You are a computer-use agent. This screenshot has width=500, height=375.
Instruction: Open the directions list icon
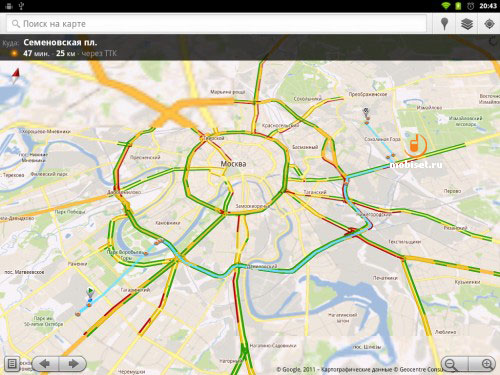(12, 363)
